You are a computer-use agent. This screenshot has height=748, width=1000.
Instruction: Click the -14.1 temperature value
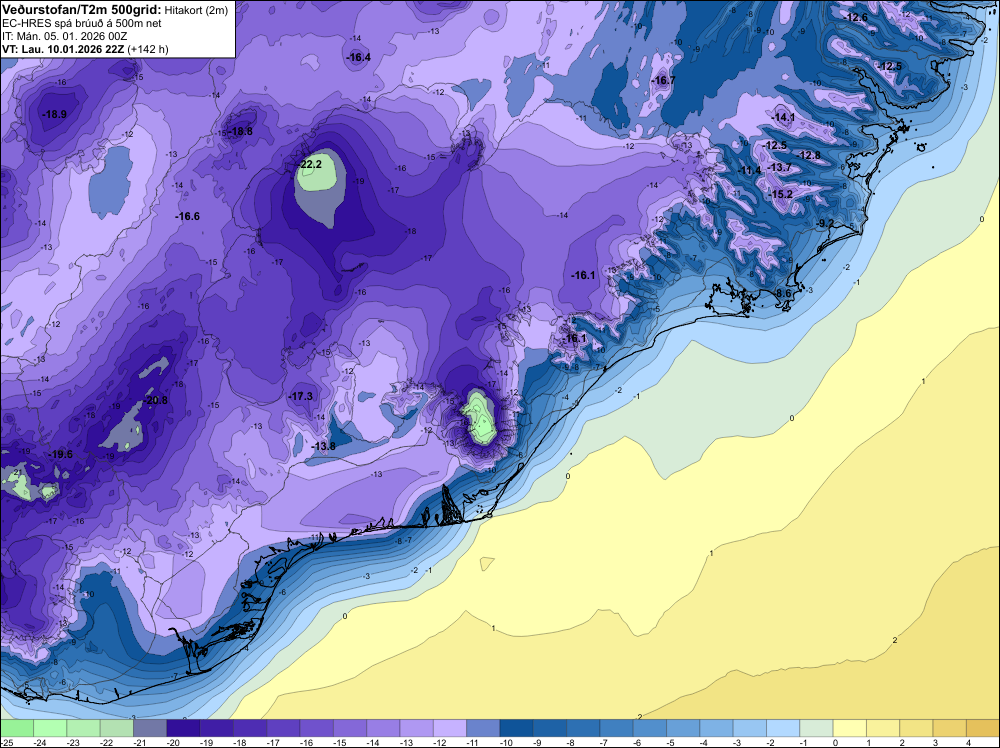click(783, 117)
